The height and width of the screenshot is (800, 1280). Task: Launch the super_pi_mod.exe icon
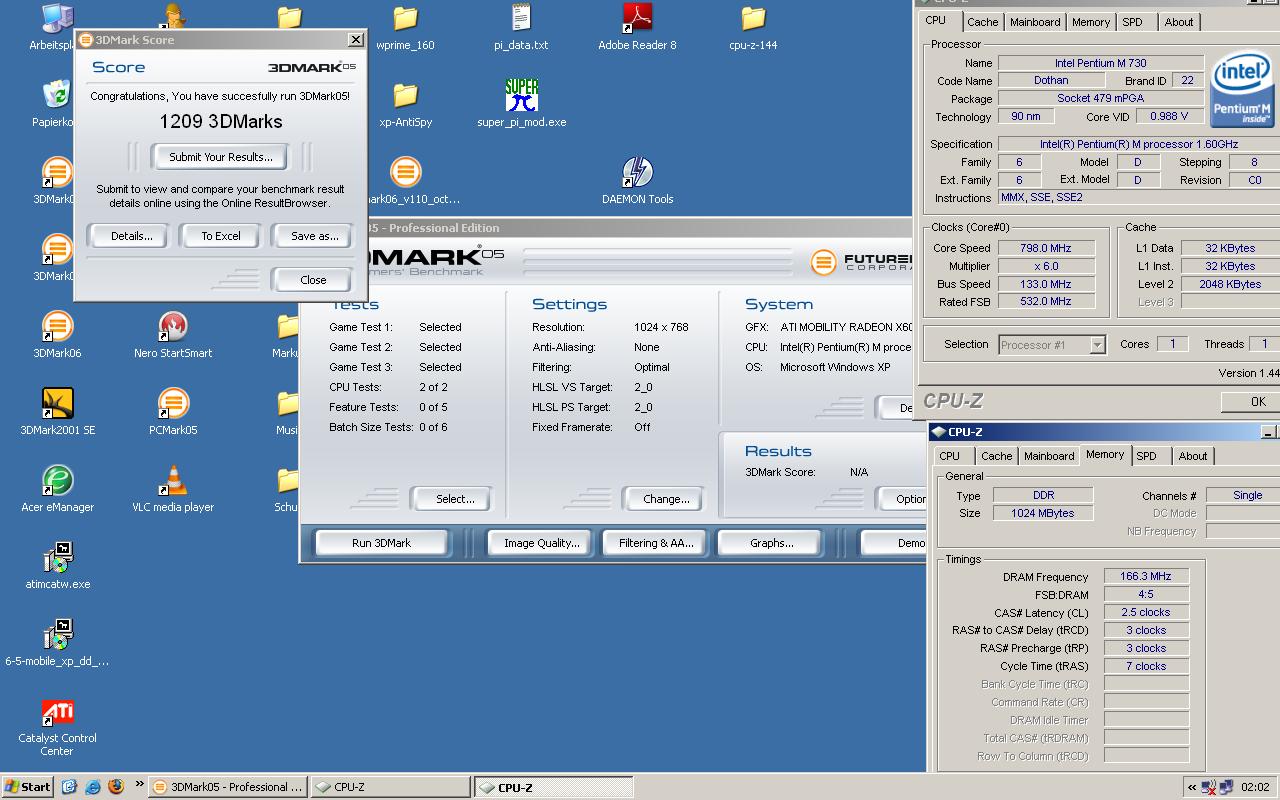521,95
